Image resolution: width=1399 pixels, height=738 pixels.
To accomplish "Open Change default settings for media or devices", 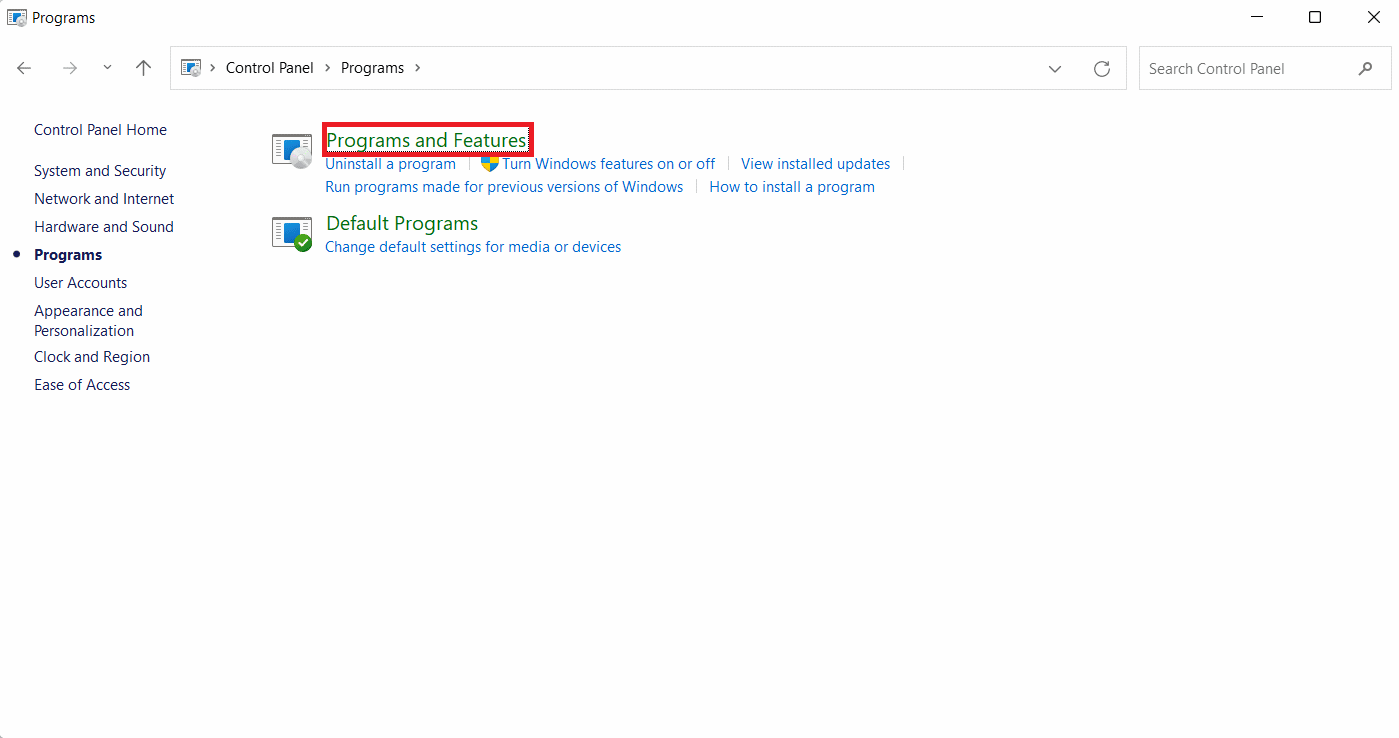I will pos(473,247).
